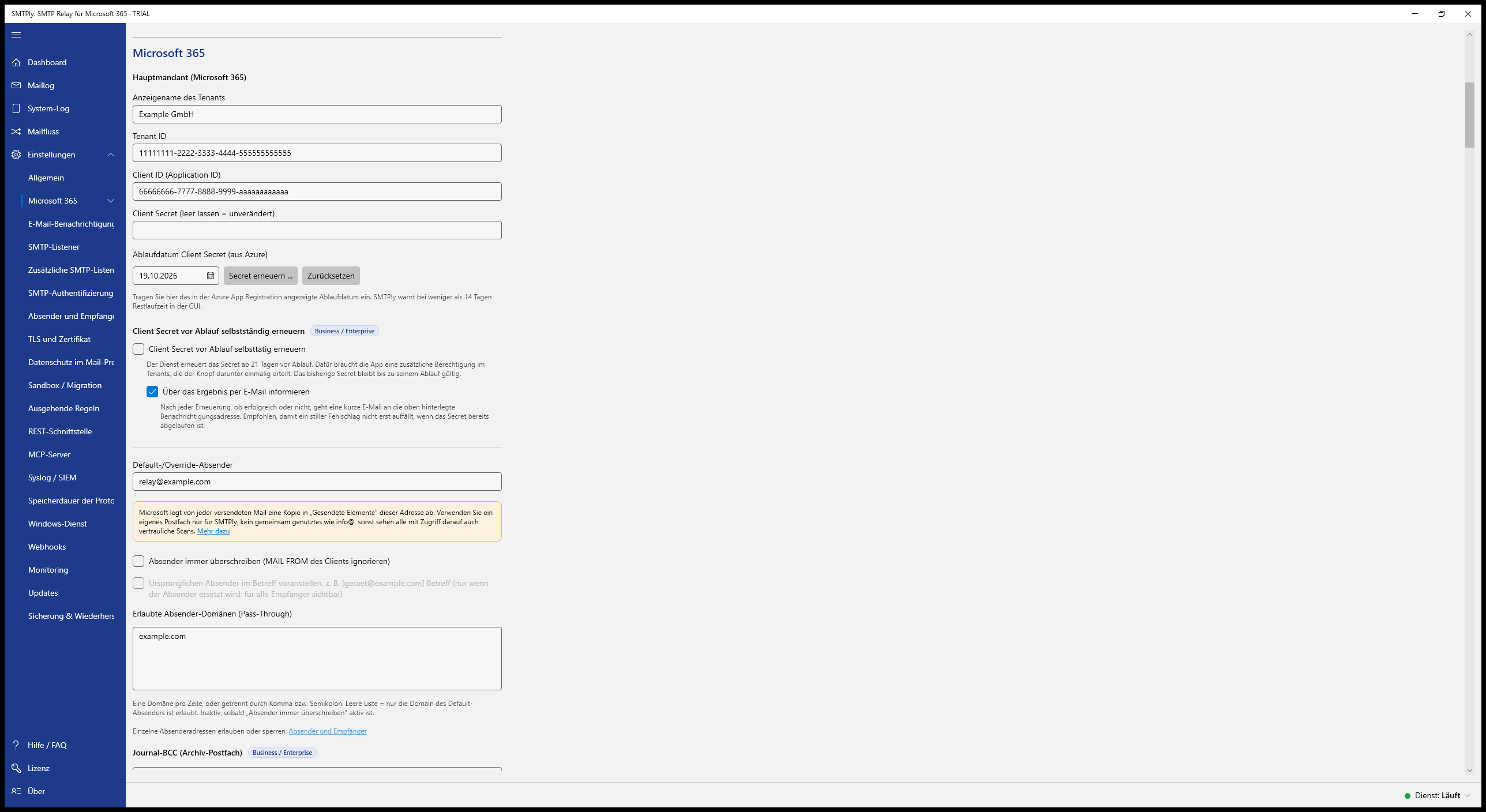
Task: Click the Einstellungen gear icon
Action: pyautogui.click(x=16, y=155)
